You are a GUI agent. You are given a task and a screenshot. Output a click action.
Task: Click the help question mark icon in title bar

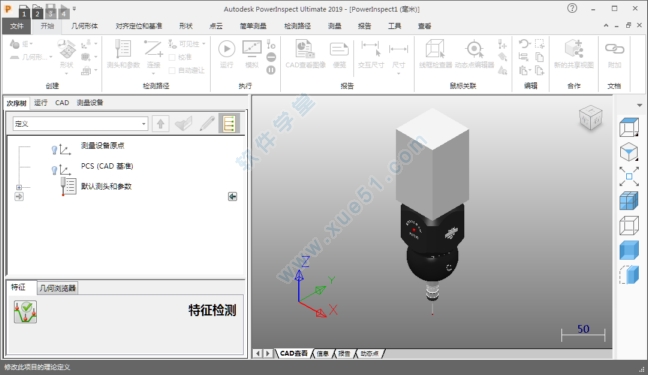572,8
